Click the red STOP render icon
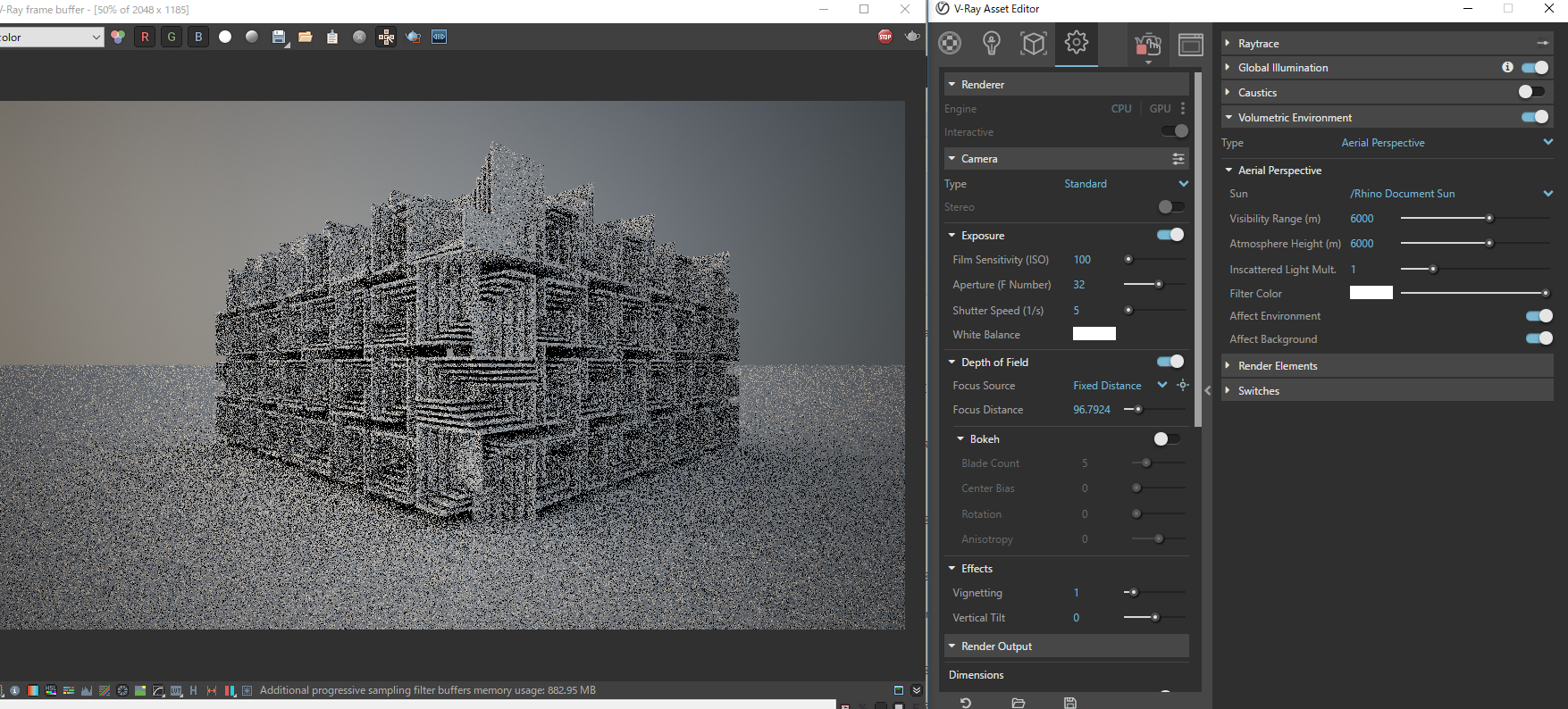This screenshot has height=709, width=1568. (x=885, y=37)
